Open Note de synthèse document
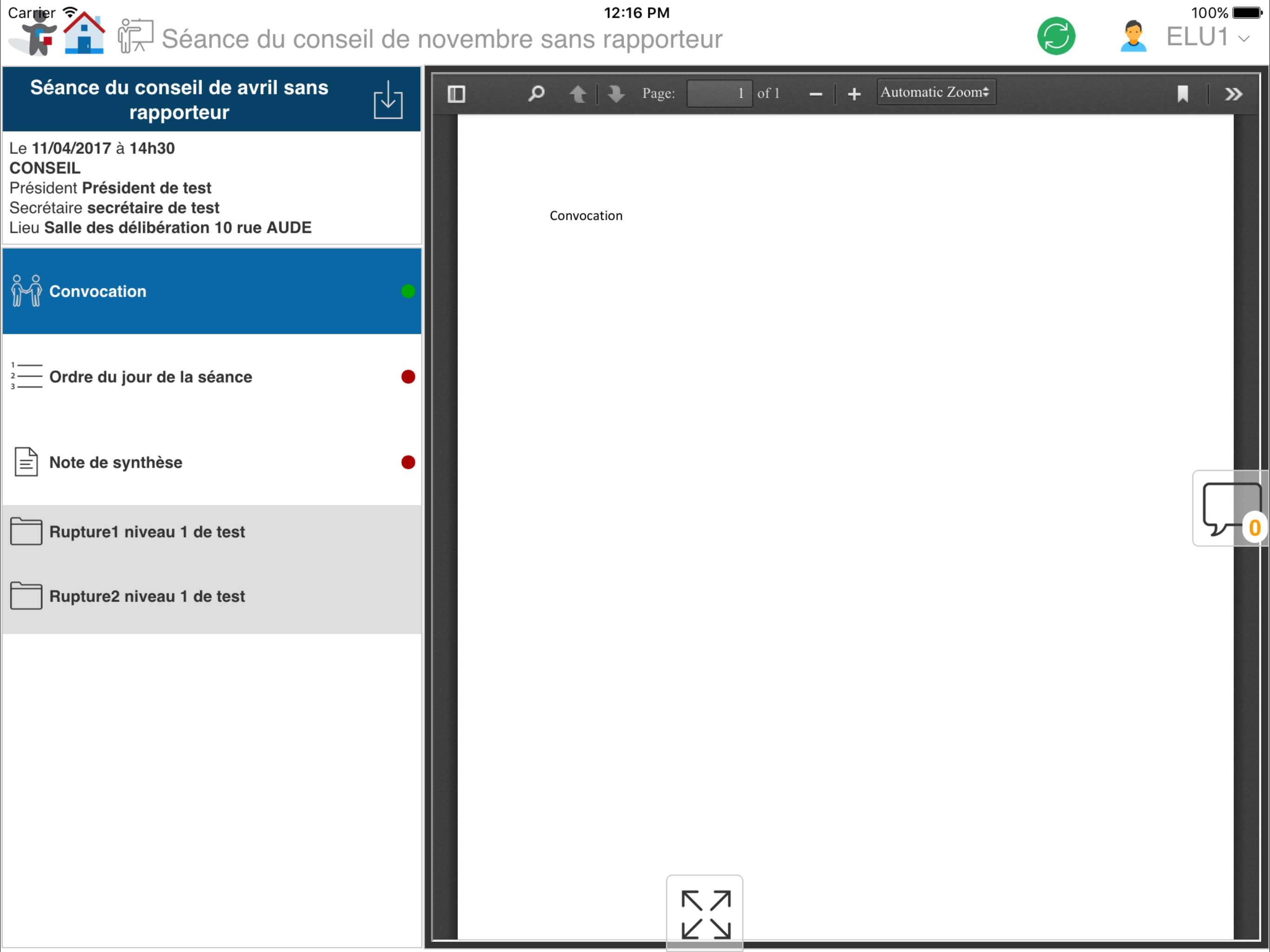This screenshot has height=952, width=1270. click(x=212, y=462)
